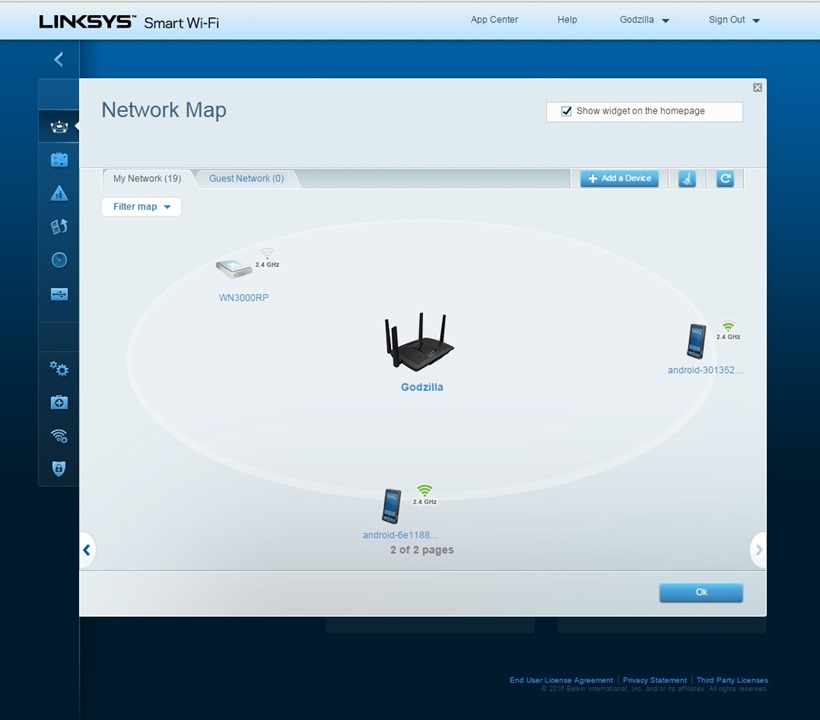Viewport: 820px width, 720px height.
Task: Refresh the network map
Action: [x=725, y=179]
